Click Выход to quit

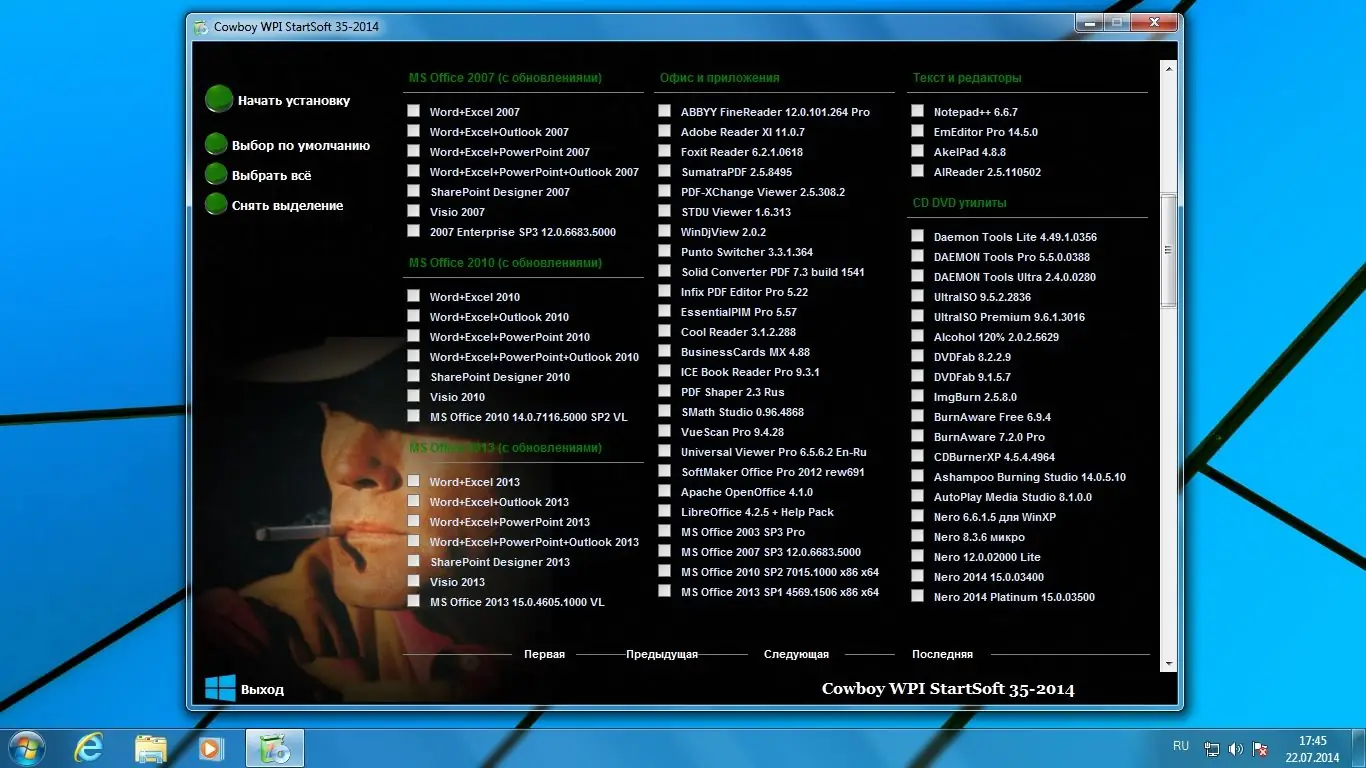point(262,689)
